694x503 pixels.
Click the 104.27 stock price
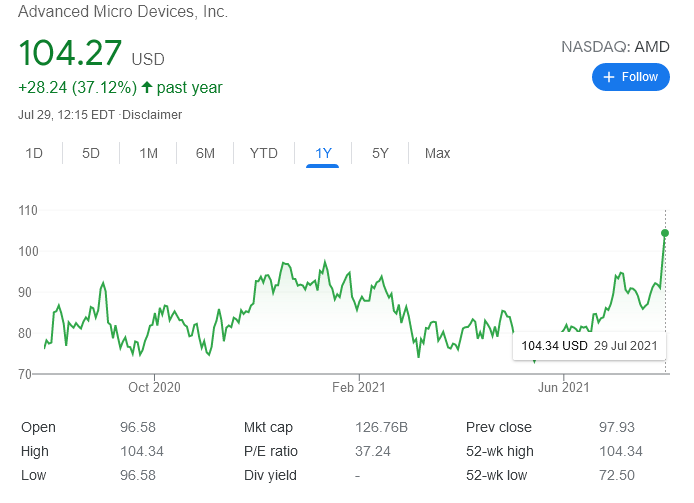[70, 53]
